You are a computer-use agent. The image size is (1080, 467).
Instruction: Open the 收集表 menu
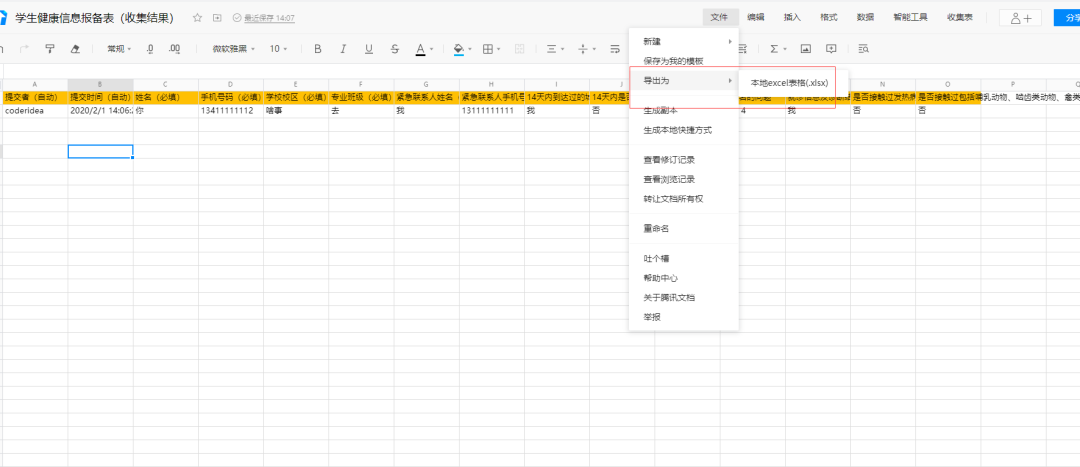(959, 17)
